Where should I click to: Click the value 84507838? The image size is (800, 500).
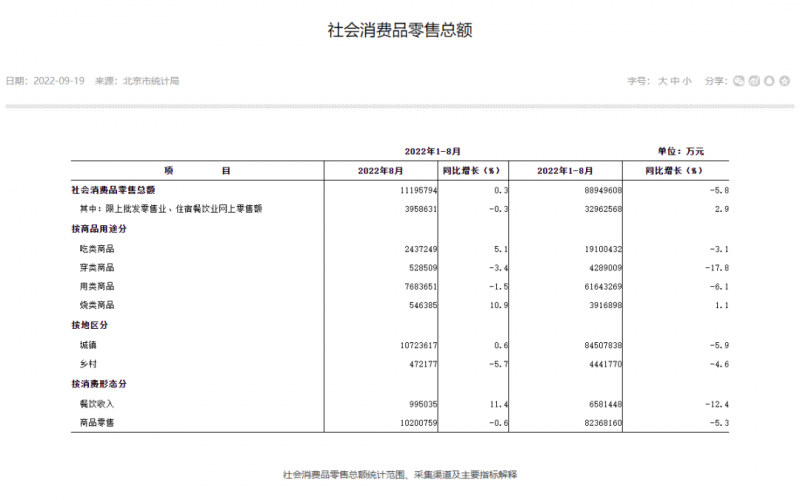tap(603, 345)
